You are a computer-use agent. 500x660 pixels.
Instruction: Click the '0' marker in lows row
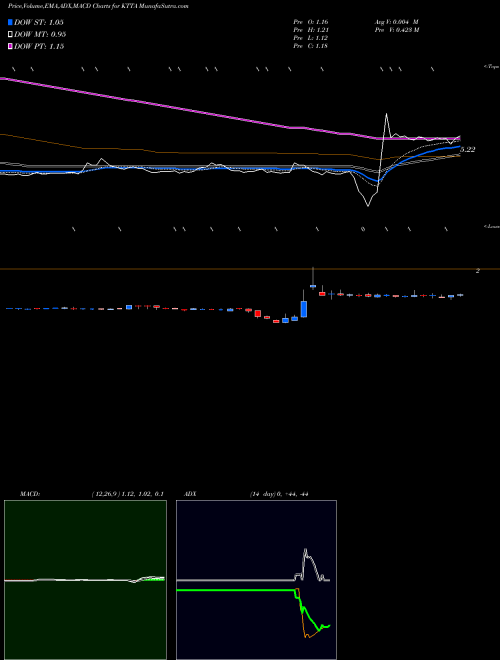(x=363, y=229)
